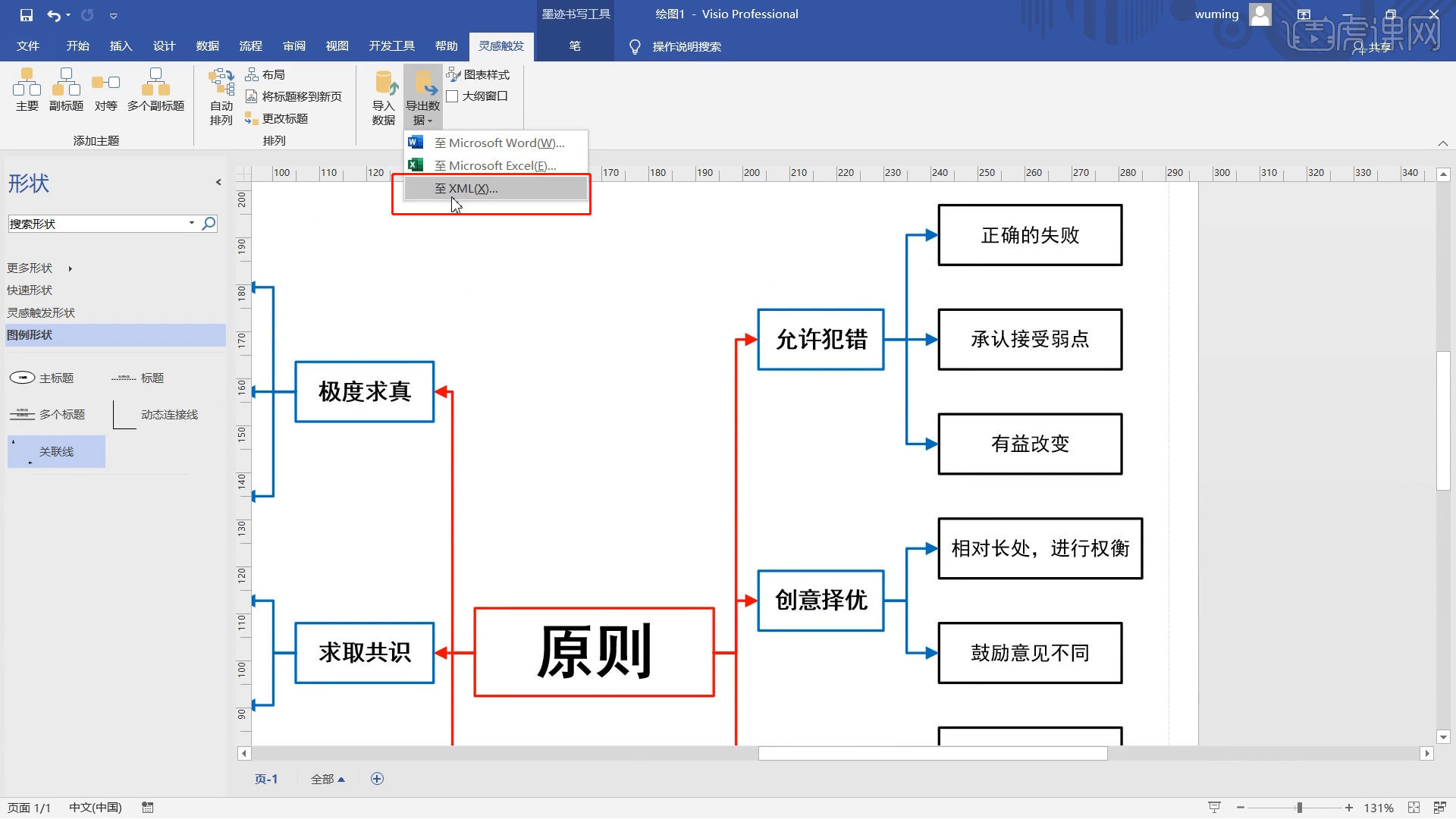Select 动态连接线 dynamic connector
This screenshot has height=819, width=1456.
pyautogui.click(x=168, y=414)
